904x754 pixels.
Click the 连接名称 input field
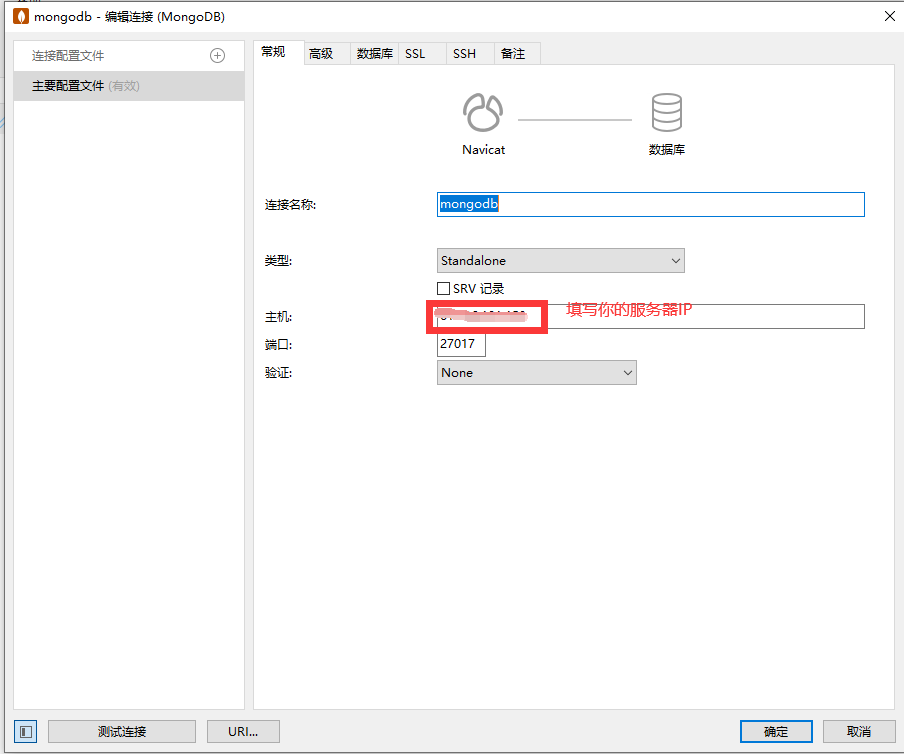[651, 205]
